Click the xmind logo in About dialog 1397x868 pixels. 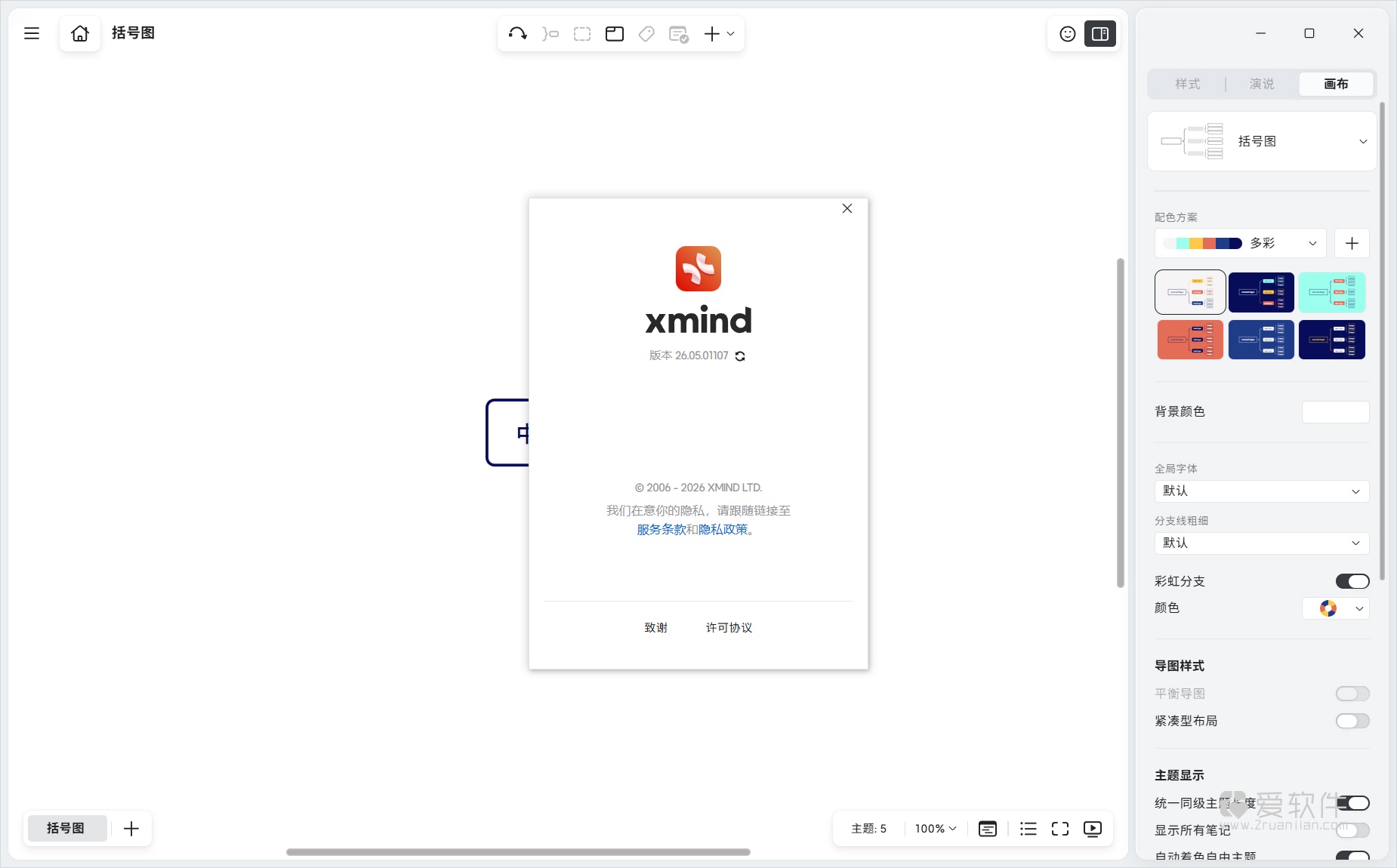(x=698, y=269)
